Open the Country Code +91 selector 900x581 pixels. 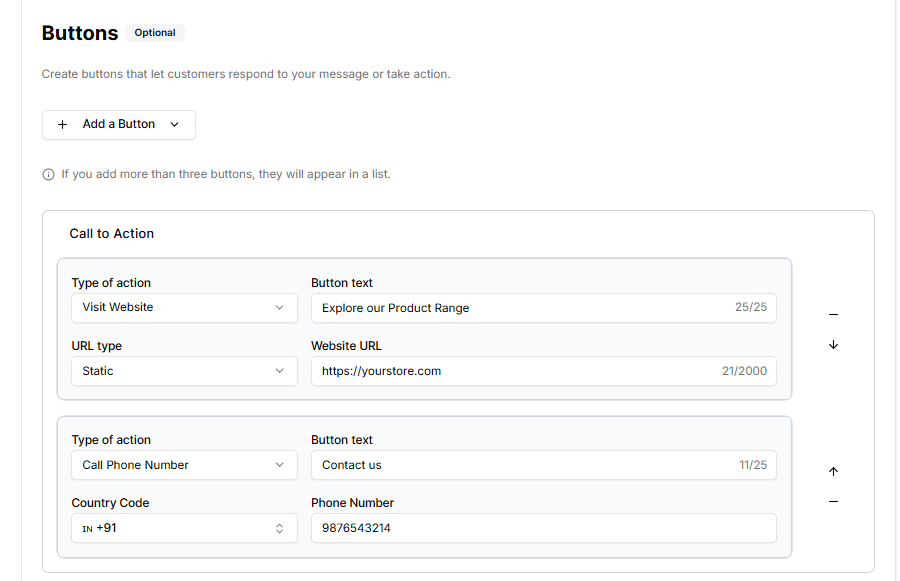click(184, 528)
